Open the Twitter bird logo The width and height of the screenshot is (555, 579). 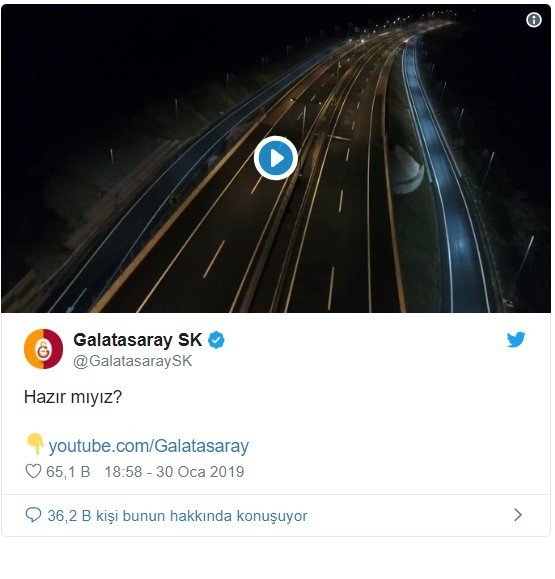pyautogui.click(x=516, y=339)
